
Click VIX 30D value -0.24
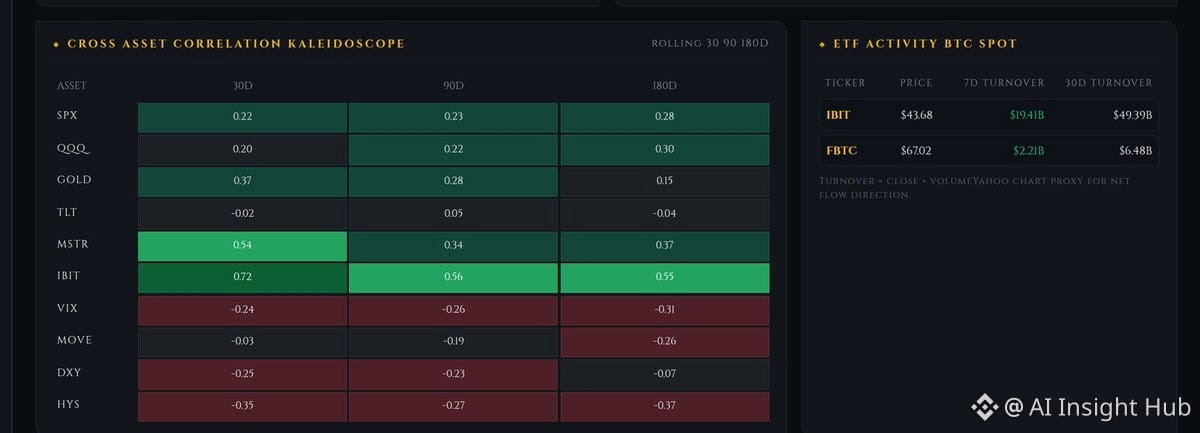[243, 310]
